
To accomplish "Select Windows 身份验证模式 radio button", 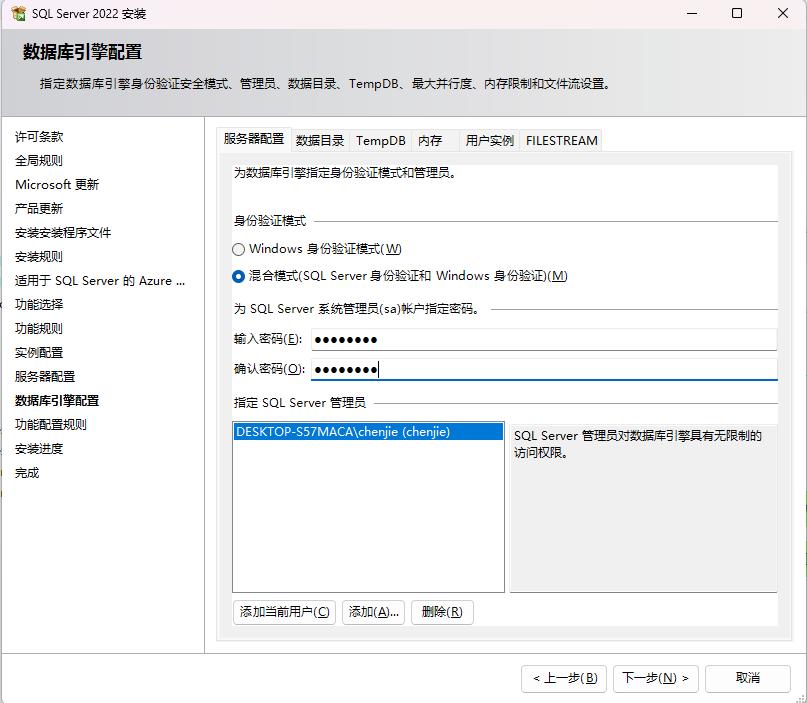I will point(238,249).
